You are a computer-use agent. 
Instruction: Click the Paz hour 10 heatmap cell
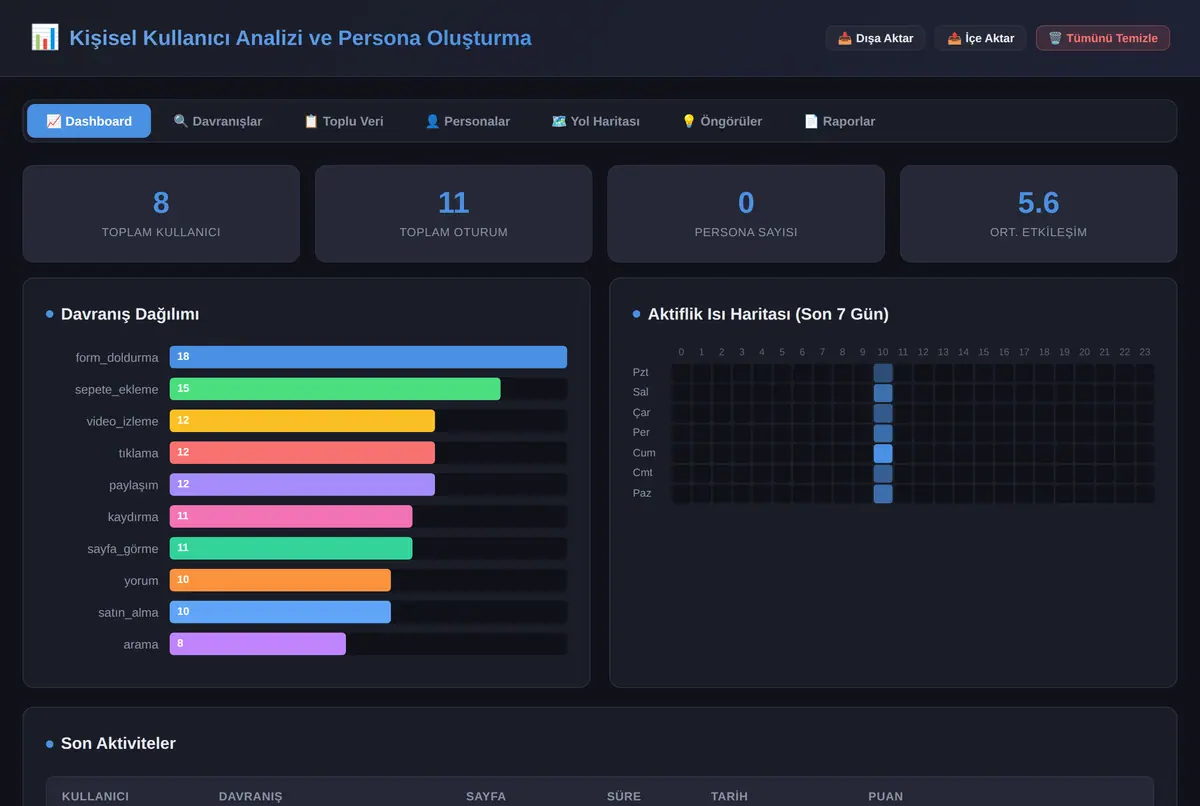pos(883,493)
